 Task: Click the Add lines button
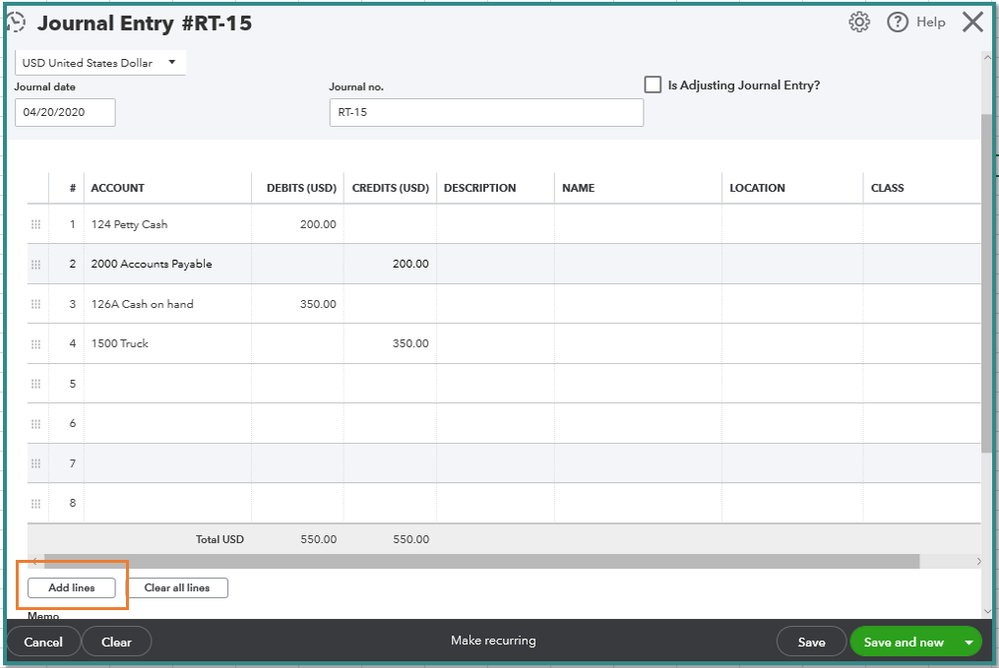tap(71, 588)
